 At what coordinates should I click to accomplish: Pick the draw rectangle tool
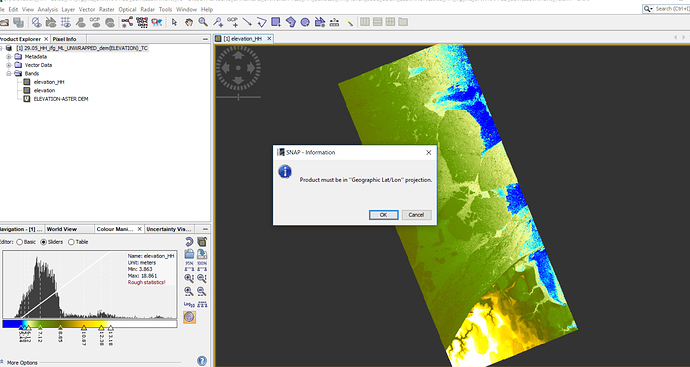pos(276,22)
